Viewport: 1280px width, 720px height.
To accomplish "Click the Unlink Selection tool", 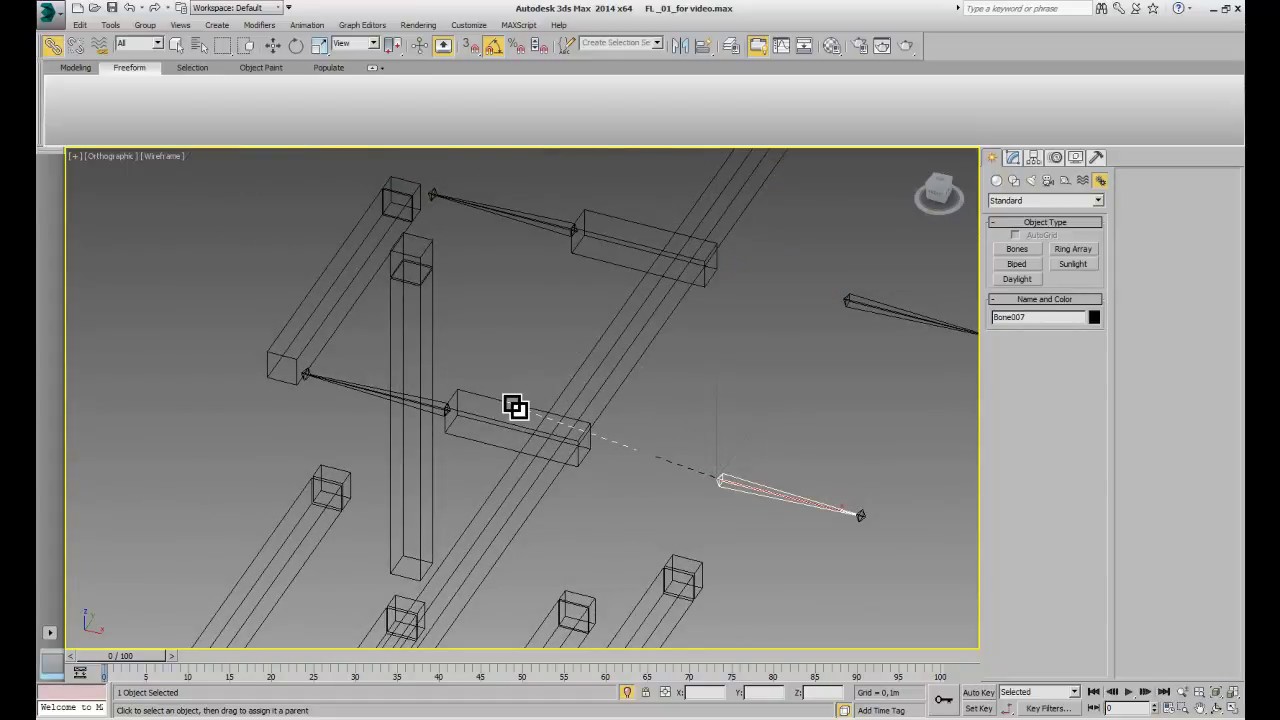I will [x=76, y=46].
